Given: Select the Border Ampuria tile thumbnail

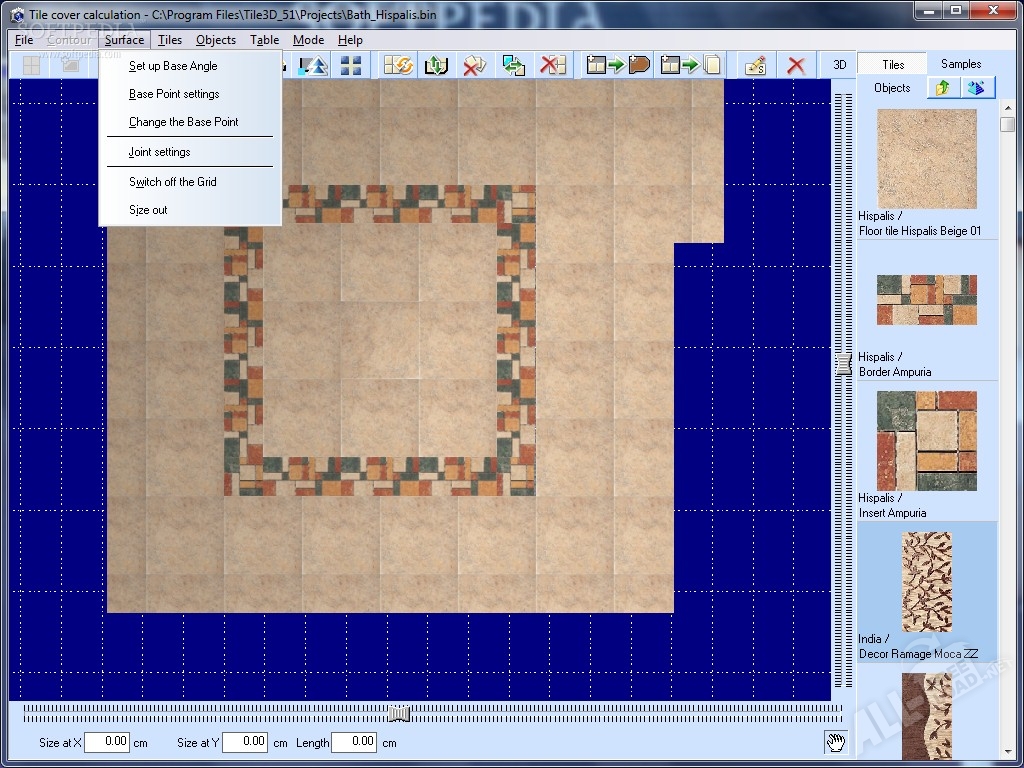Looking at the screenshot, I should (926, 300).
